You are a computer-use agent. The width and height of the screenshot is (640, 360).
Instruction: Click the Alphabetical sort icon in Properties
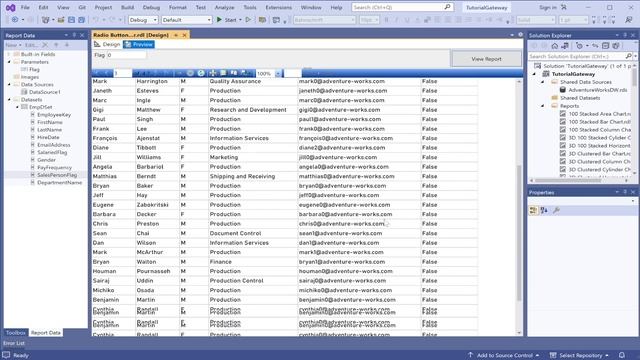pos(544,210)
